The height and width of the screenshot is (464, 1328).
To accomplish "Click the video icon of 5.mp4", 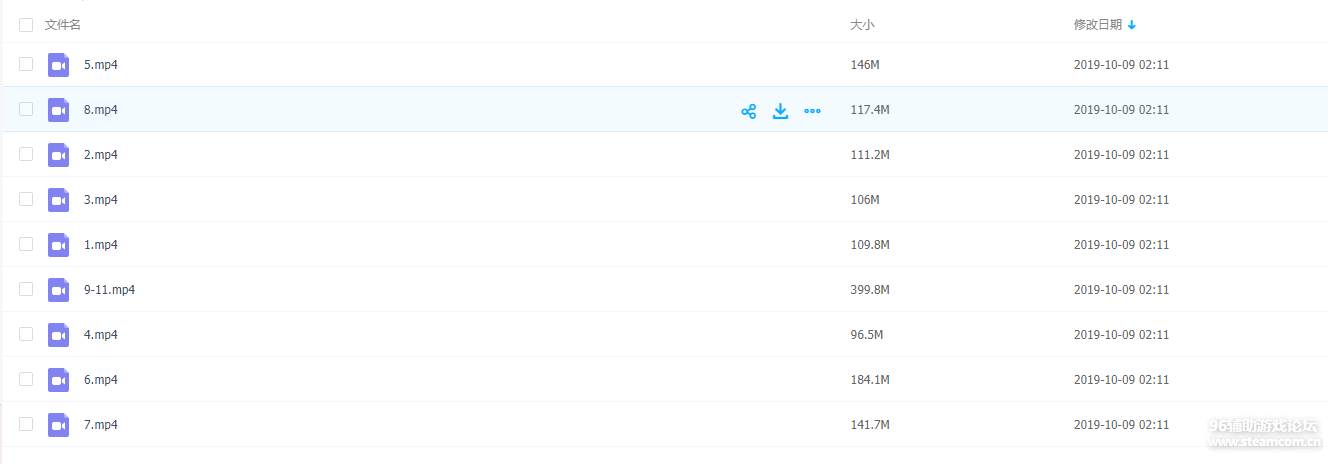I will click(58, 65).
